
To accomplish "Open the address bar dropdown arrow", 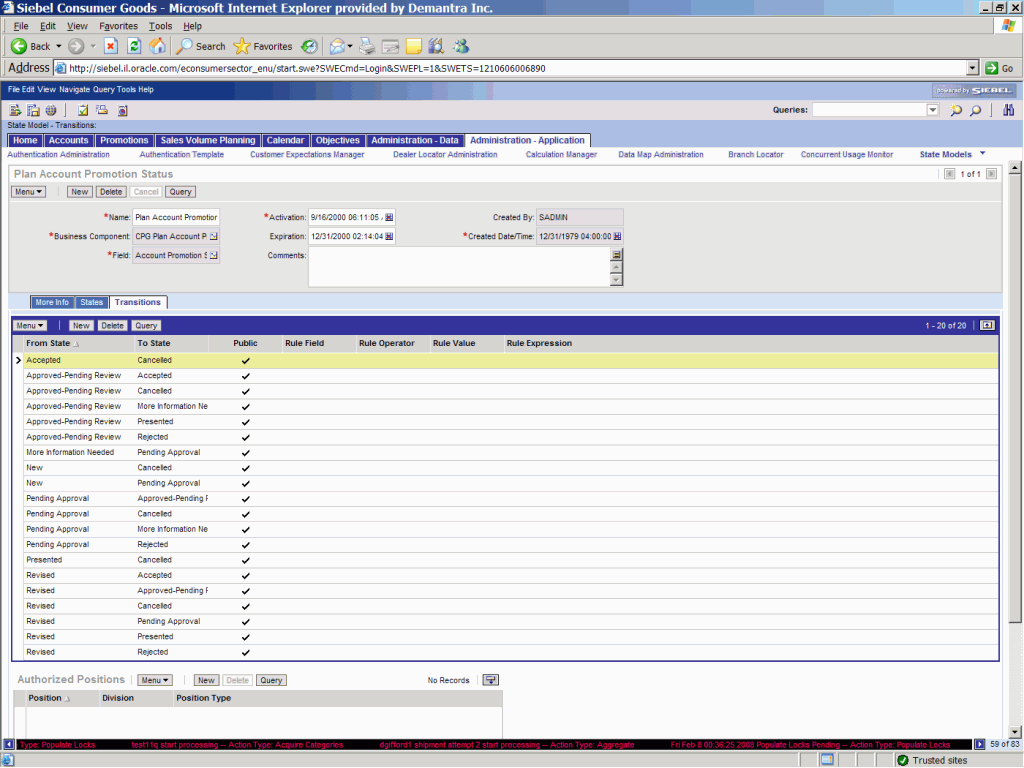I will pos(972,68).
